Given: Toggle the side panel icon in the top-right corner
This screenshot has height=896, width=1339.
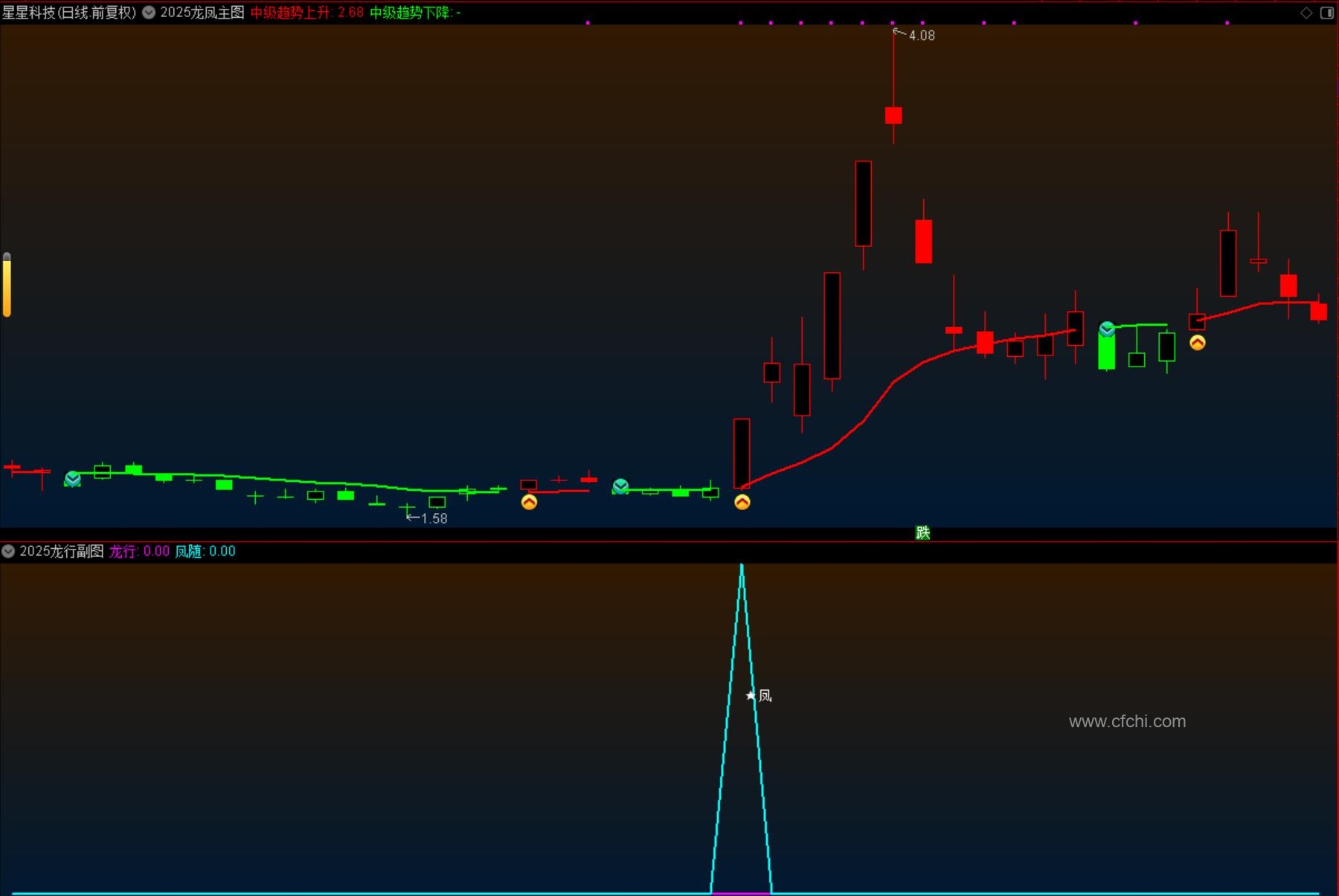Looking at the screenshot, I should point(1327,13).
